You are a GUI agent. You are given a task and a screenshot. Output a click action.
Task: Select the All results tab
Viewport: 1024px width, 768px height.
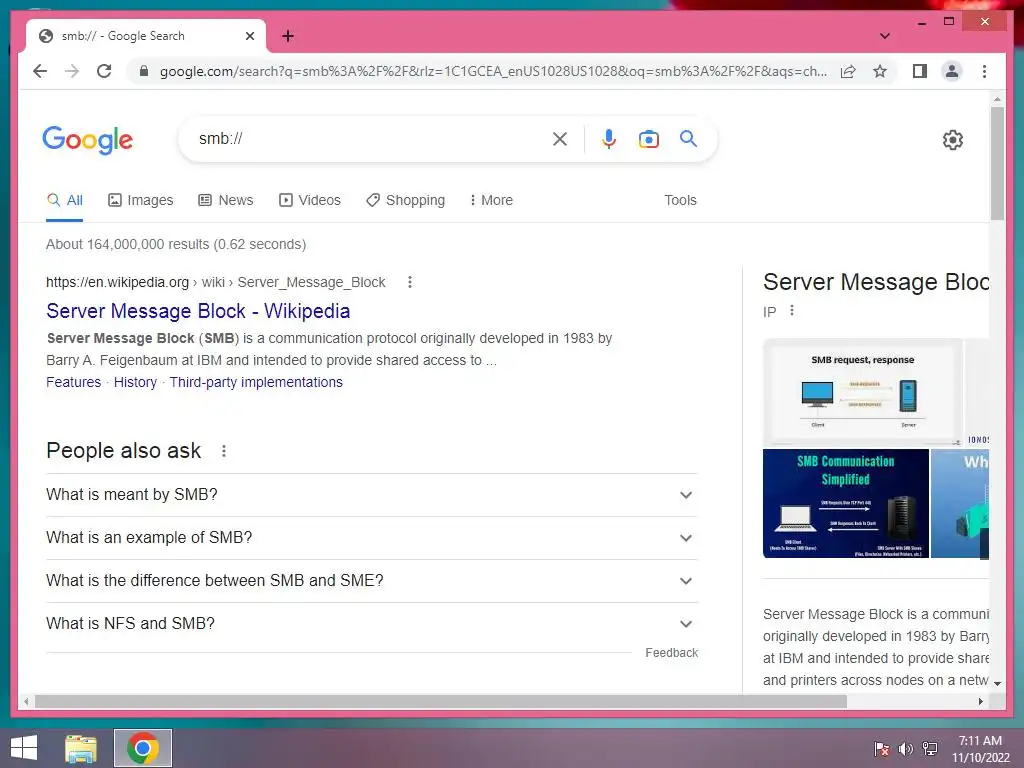click(65, 200)
